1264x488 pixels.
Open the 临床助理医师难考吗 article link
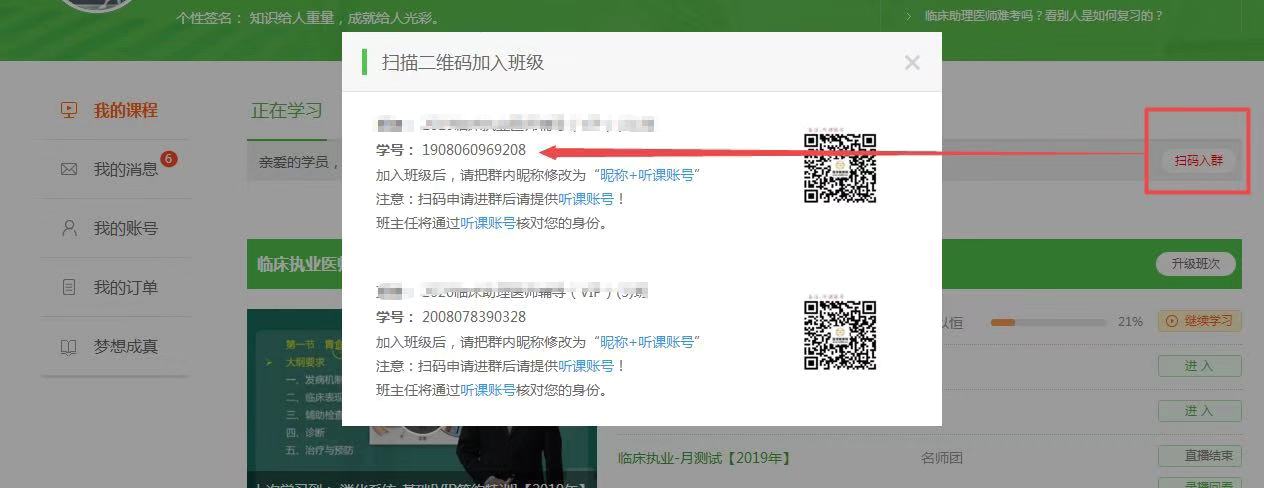1043,16
